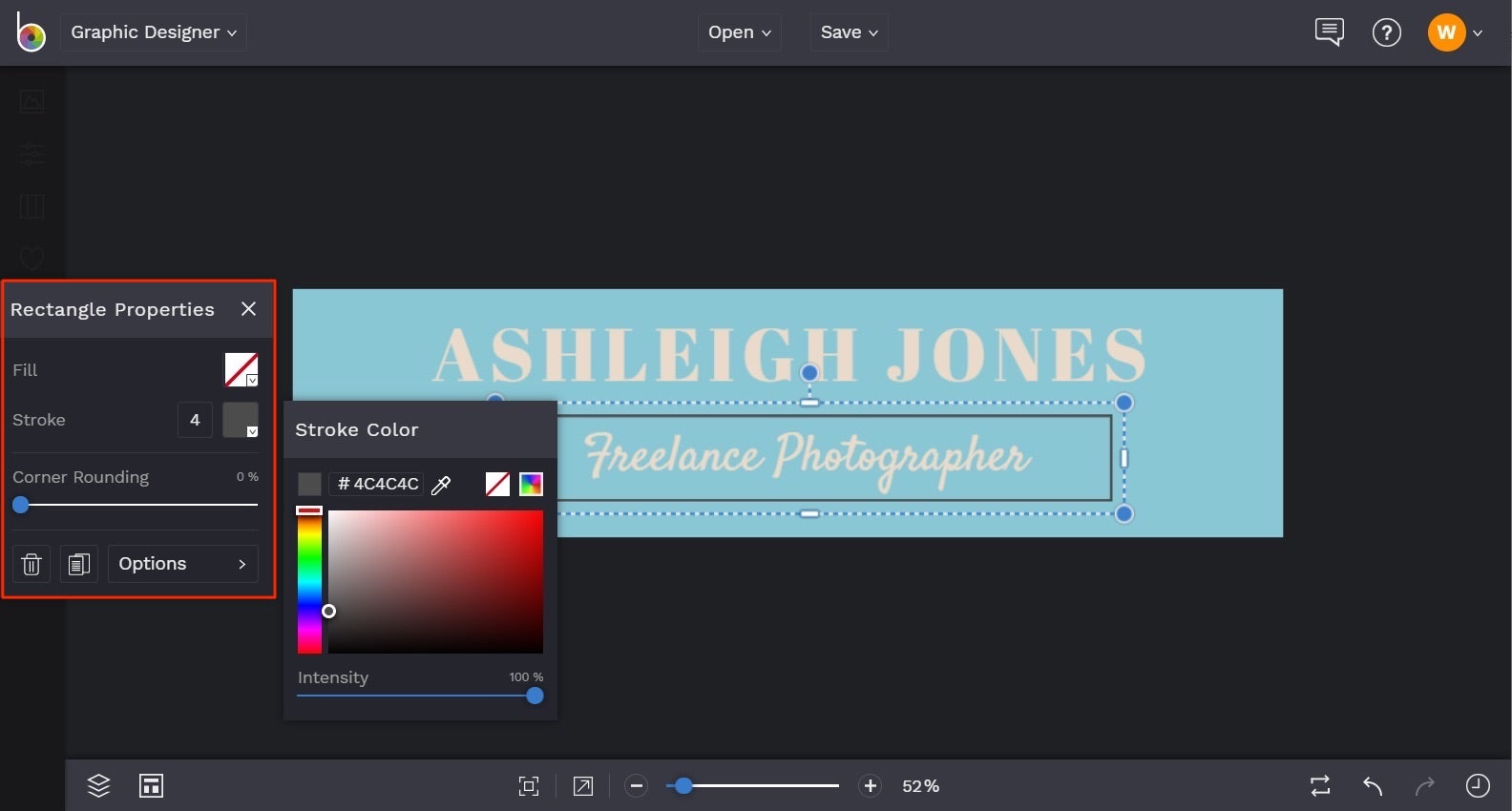Image resolution: width=1512 pixels, height=811 pixels.
Task: Click the Corner Rounding 0 % value
Action: (x=247, y=477)
